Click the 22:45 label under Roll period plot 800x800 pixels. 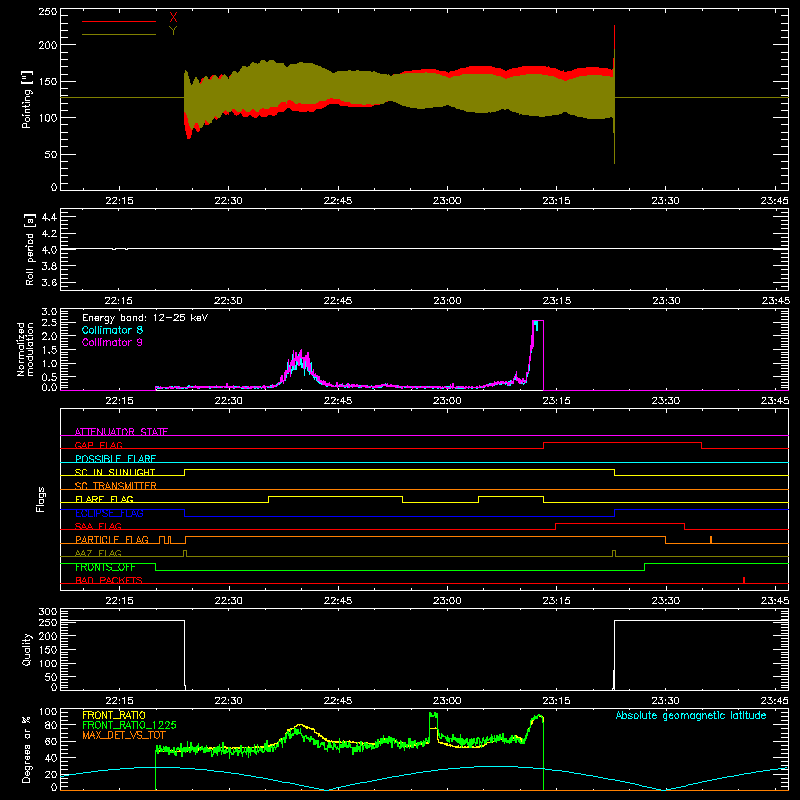[338, 301]
